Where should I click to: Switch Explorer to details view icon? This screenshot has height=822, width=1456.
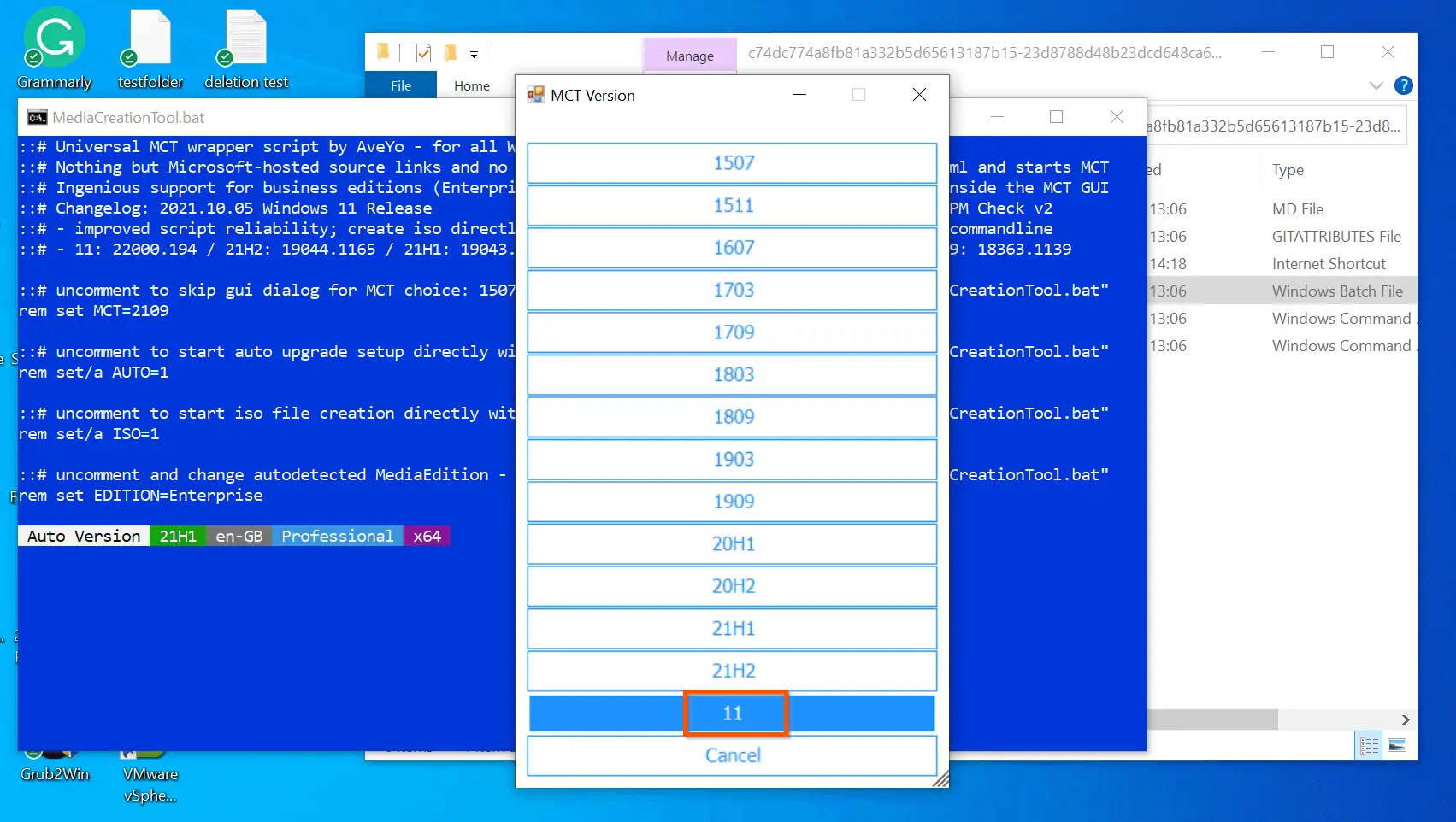1369,746
